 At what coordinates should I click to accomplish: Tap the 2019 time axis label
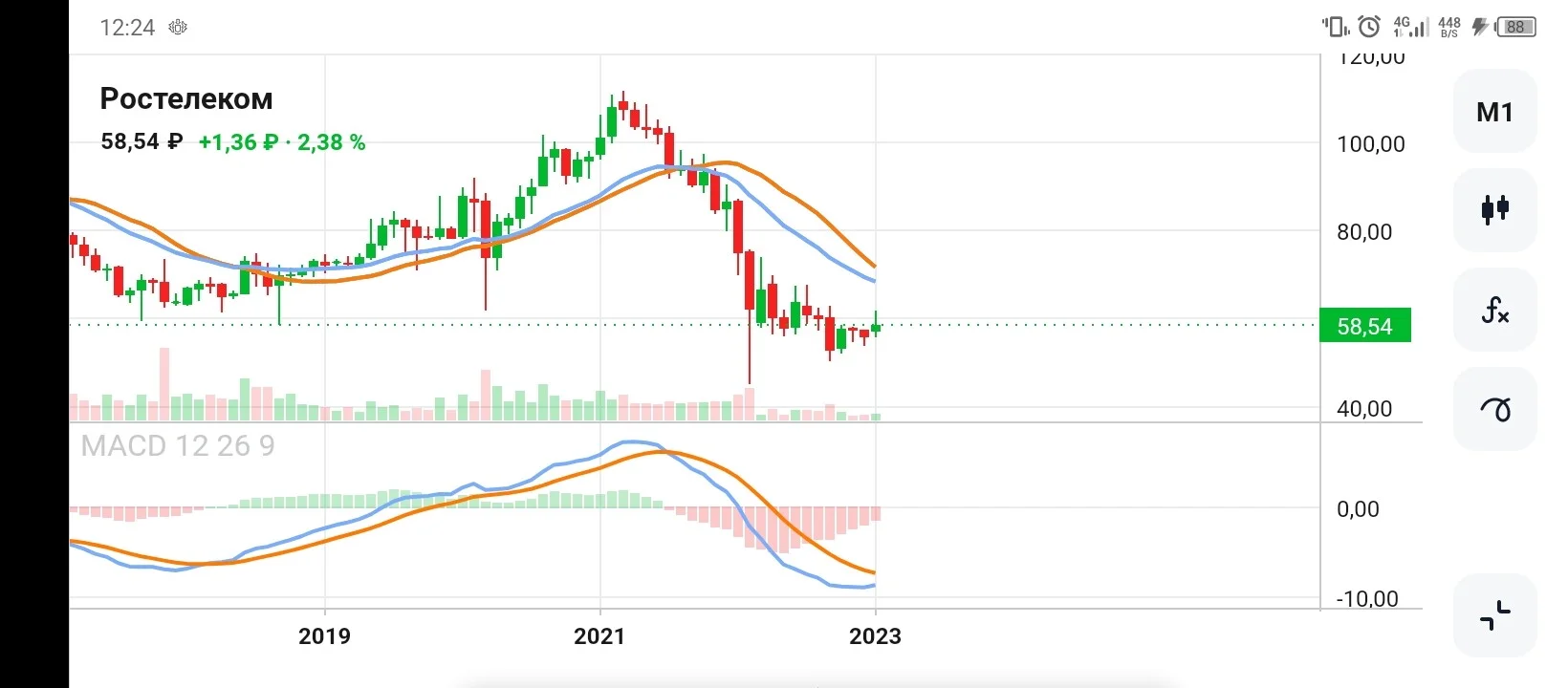(324, 636)
